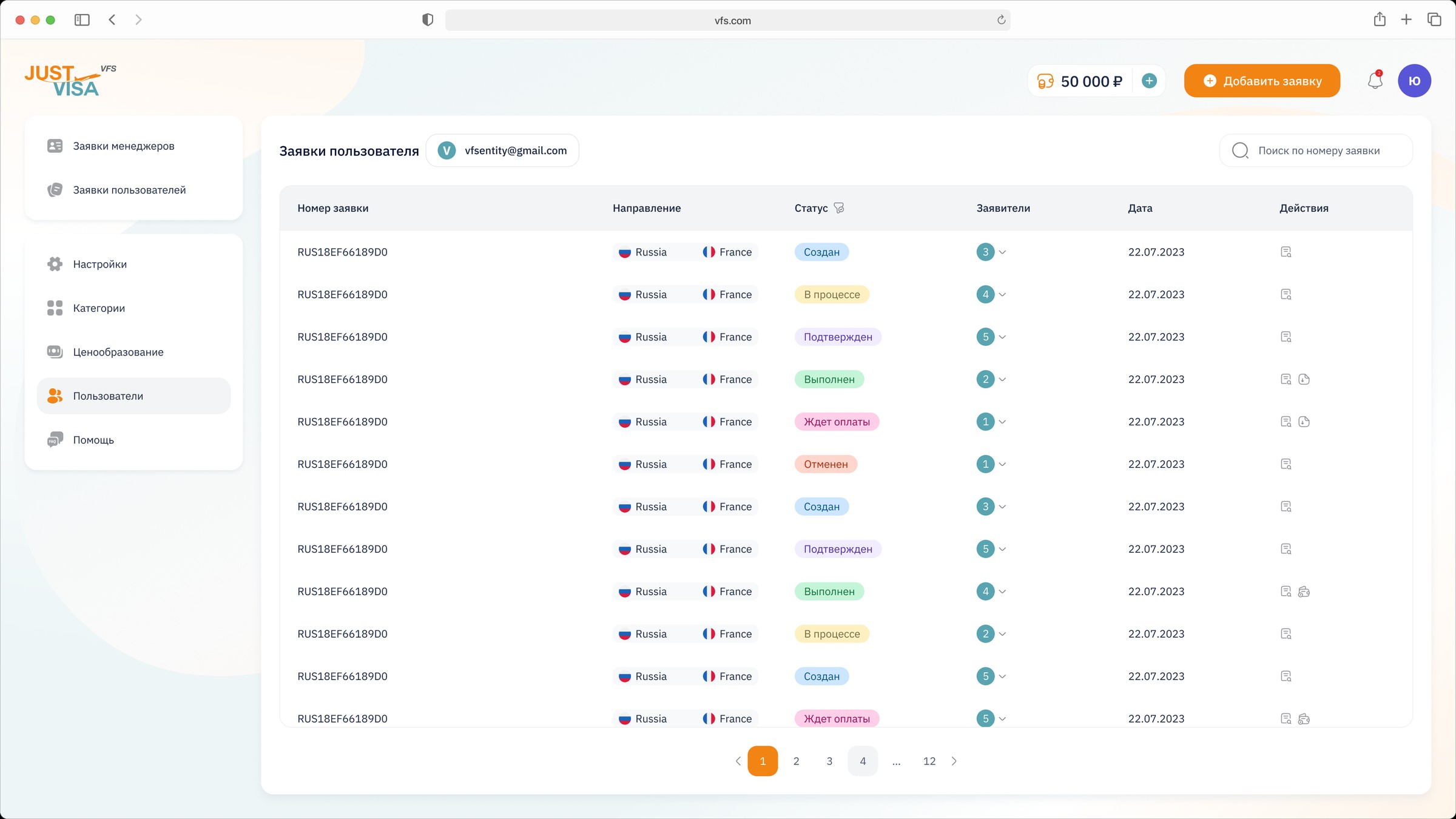Click the vfs.com address bar
Image resolution: width=1456 pixels, height=819 pixels.
727,20
